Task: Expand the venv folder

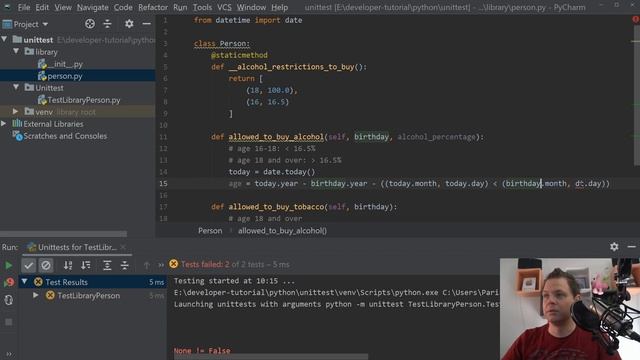Action: point(16,111)
